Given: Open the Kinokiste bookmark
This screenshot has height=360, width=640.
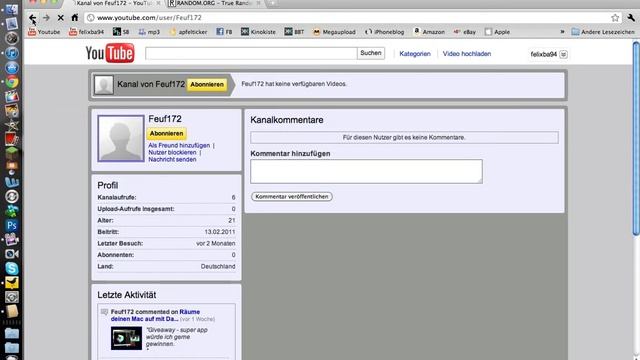Looking at the screenshot, I should point(258,32).
